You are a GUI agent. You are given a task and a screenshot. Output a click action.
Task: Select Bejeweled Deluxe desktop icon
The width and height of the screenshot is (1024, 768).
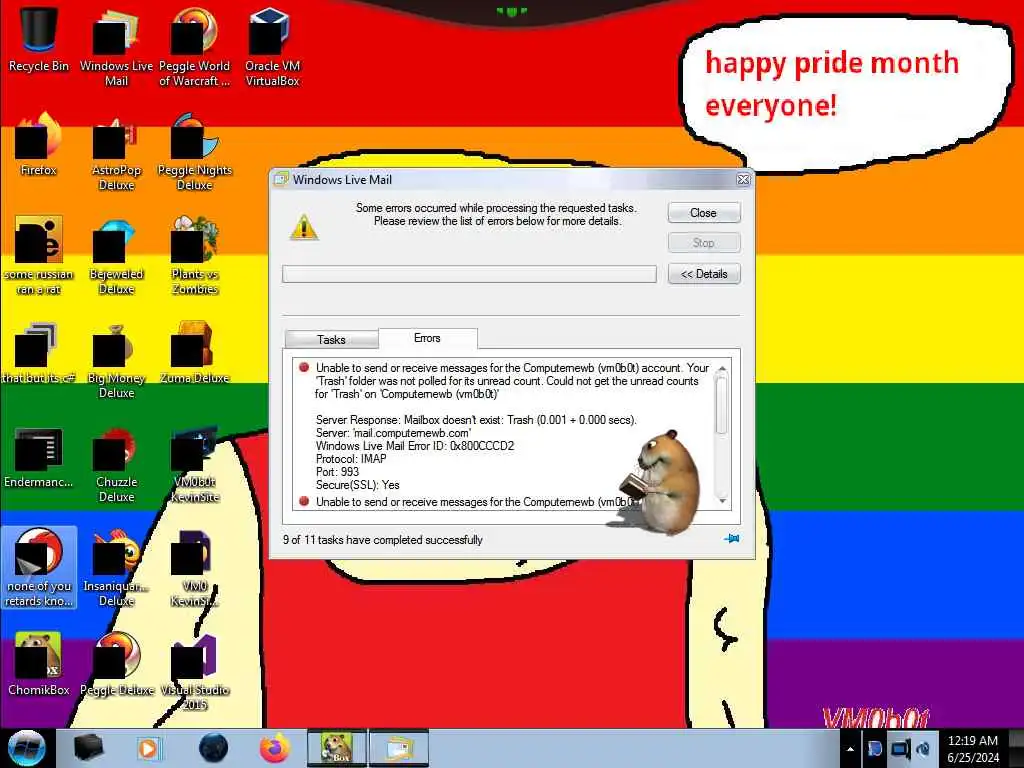[116, 256]
